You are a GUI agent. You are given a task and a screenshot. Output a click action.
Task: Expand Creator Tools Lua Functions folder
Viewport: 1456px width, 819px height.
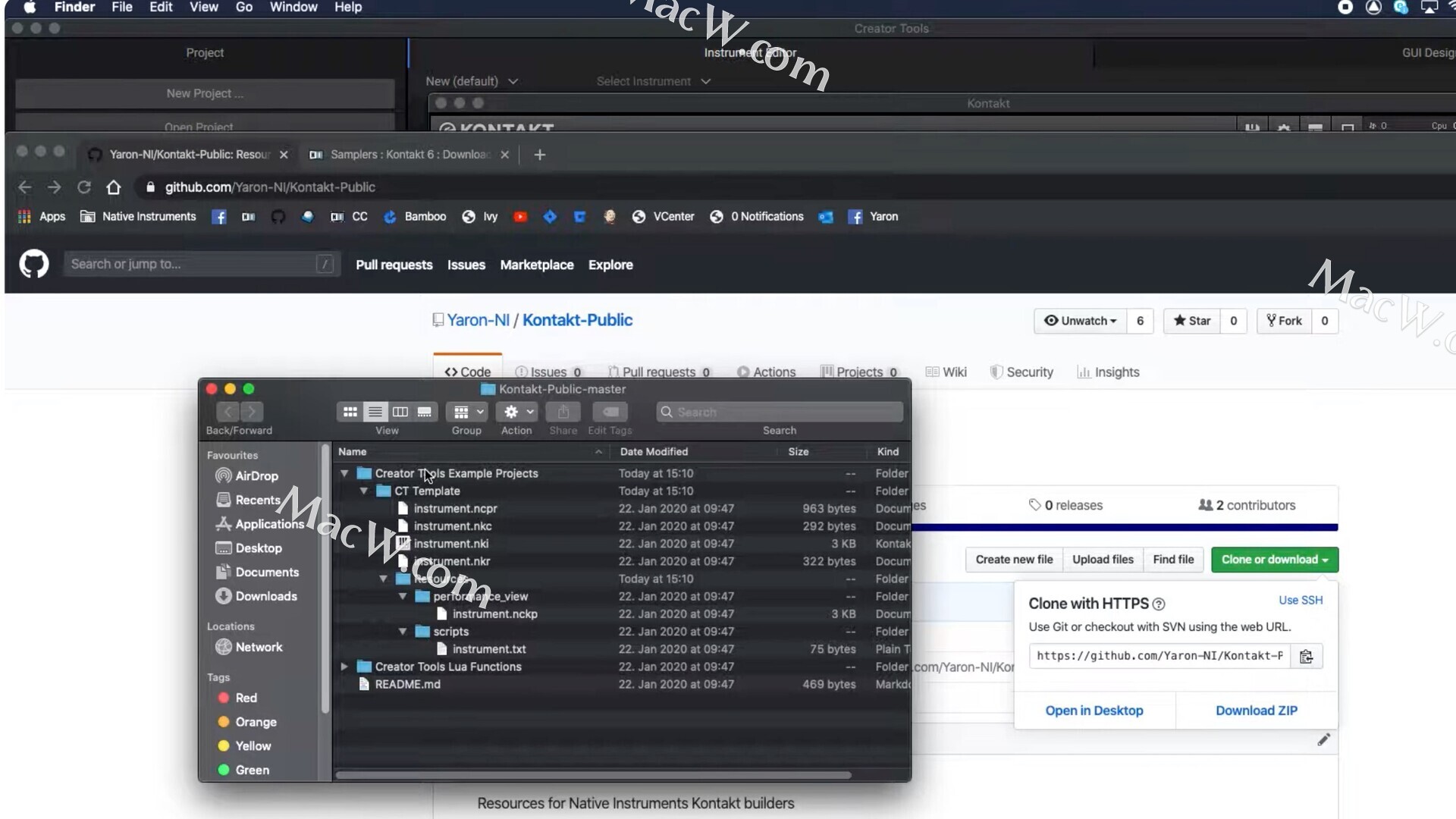[x=344, y=667]
